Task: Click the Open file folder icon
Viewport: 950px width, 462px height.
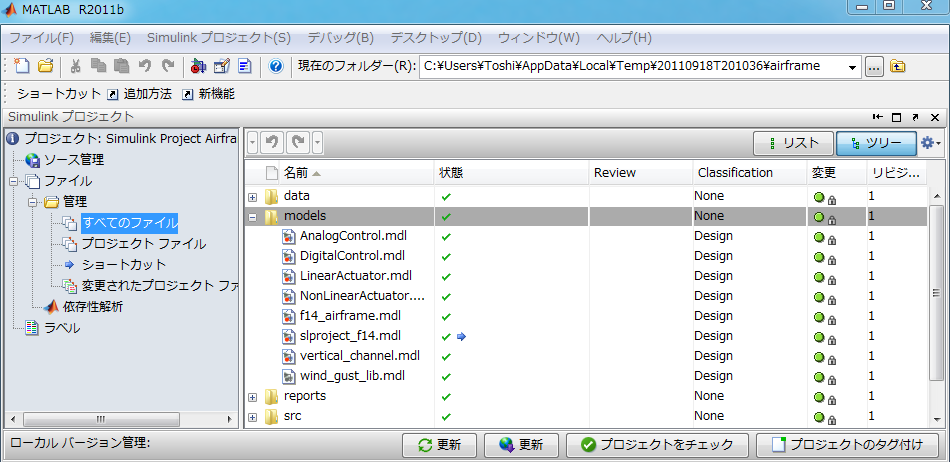Action: (46, 66)
